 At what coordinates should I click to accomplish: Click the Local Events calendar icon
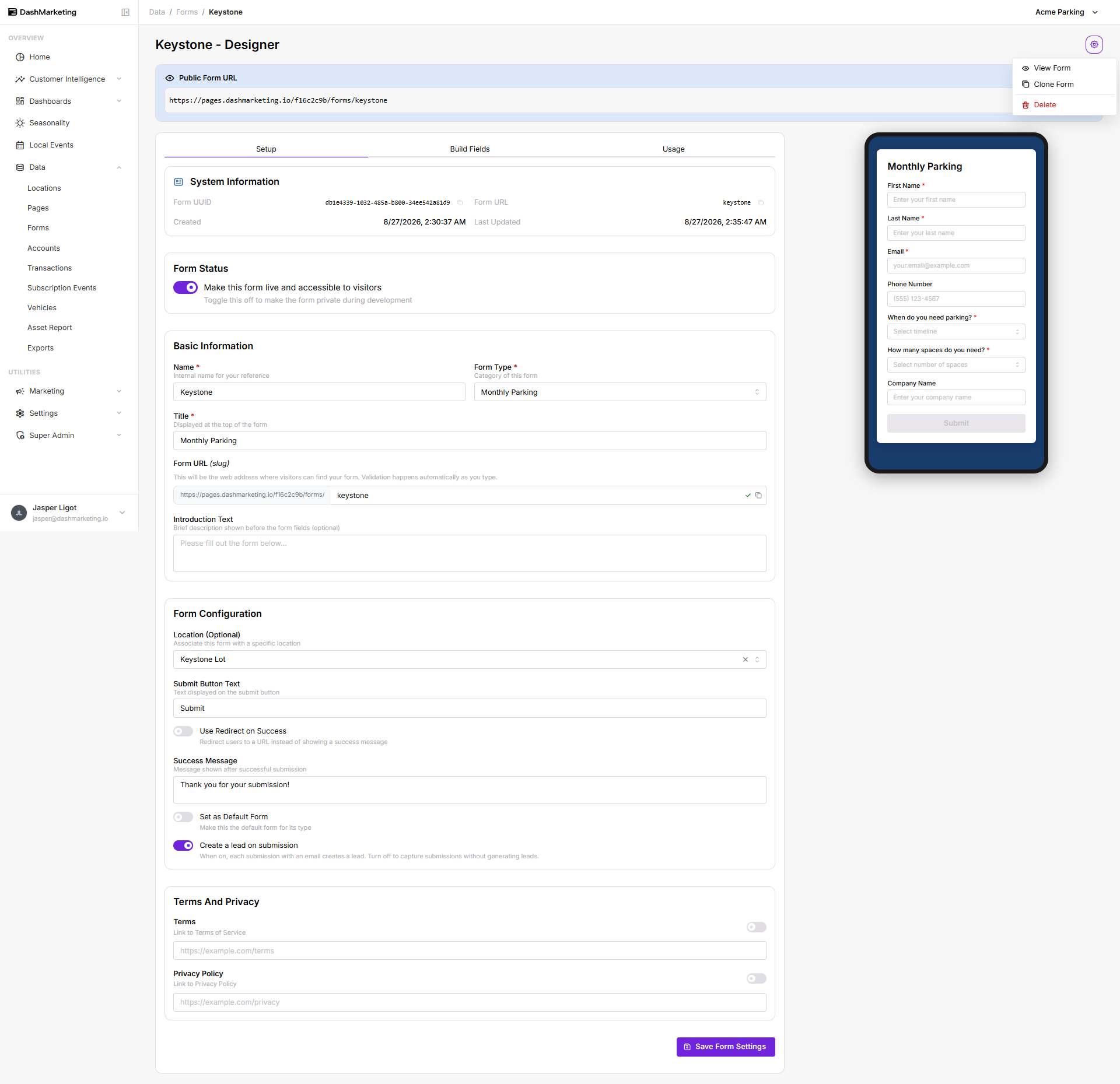pos(20,145)
